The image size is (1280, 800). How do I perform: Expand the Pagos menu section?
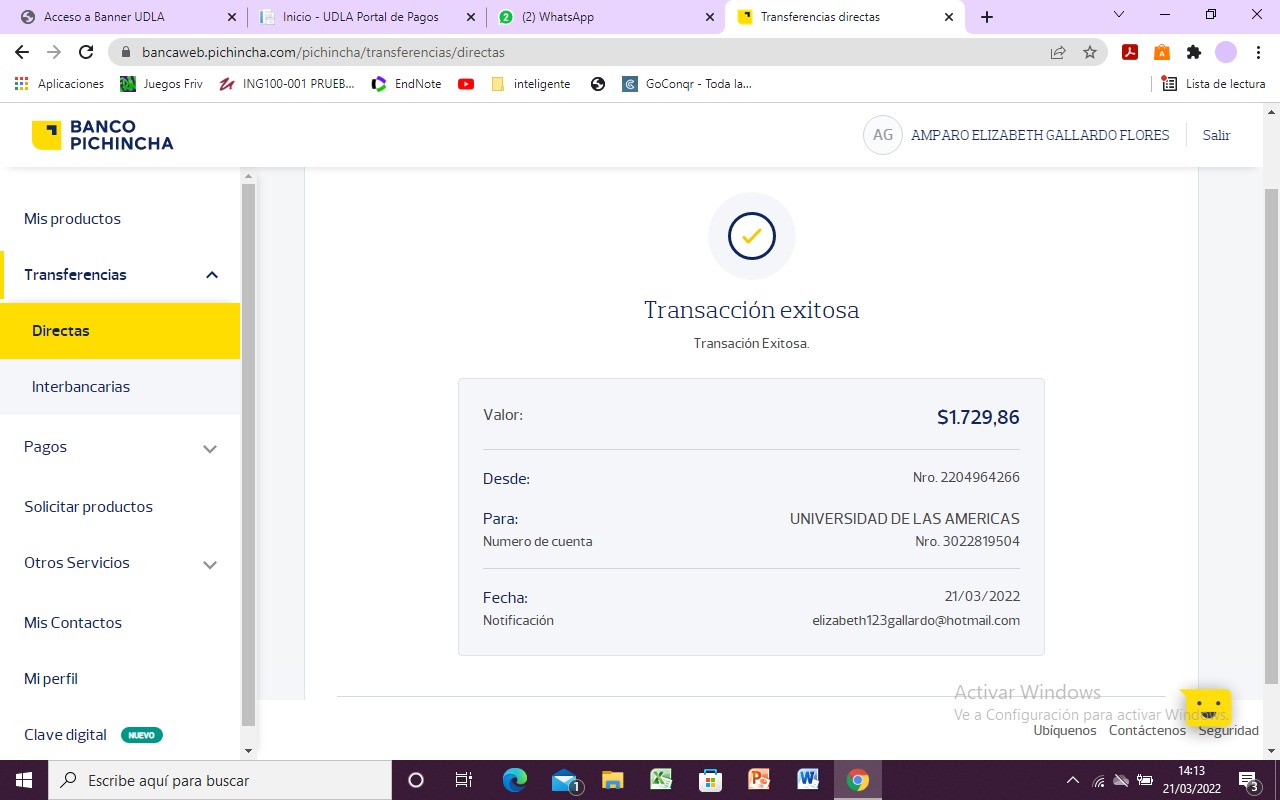(210, 448)
